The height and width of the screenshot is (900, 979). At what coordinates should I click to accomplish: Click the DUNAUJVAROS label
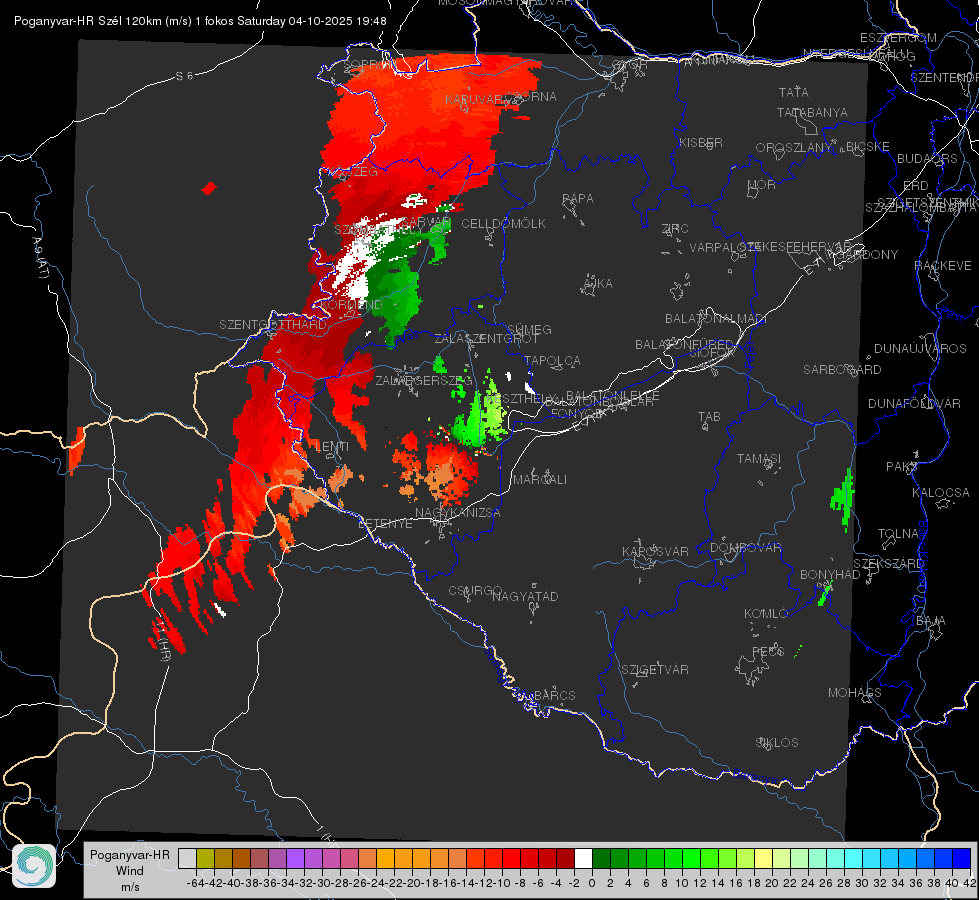pyautogui.click(x=920, y=349)
